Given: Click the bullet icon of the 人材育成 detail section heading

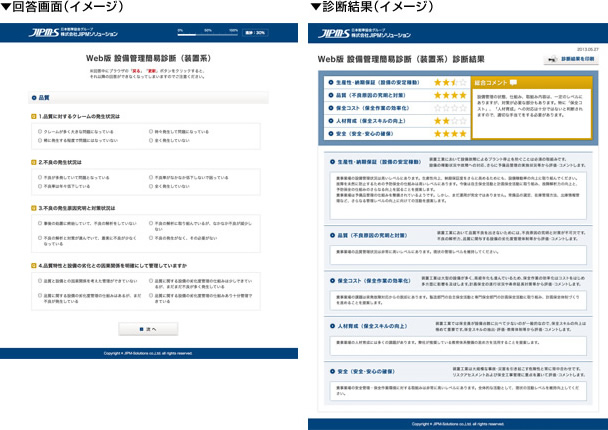Looking at the screenshot, I should (x=332, y=326).
